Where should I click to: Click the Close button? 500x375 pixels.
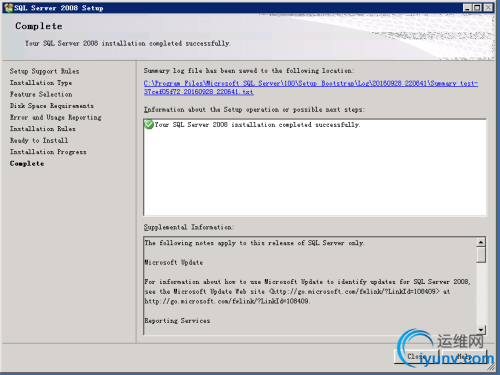tap(417, 357)
